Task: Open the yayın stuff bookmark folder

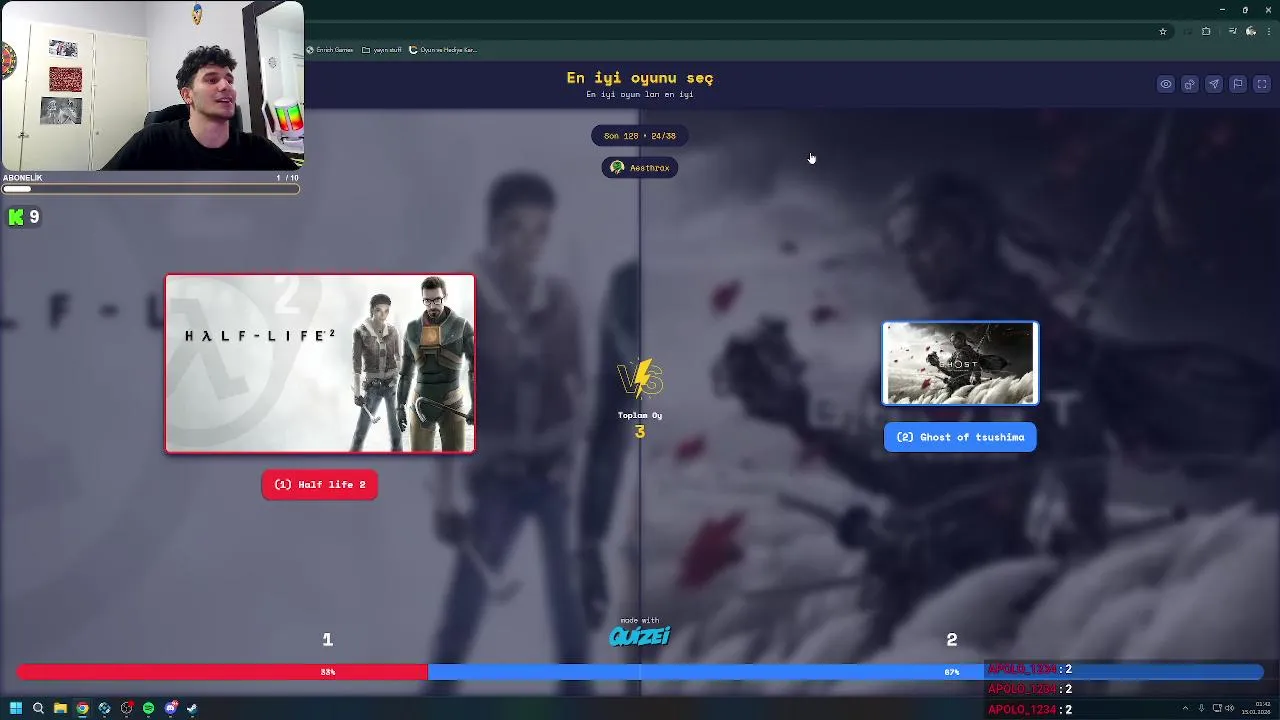Action: tap(382, 50)
